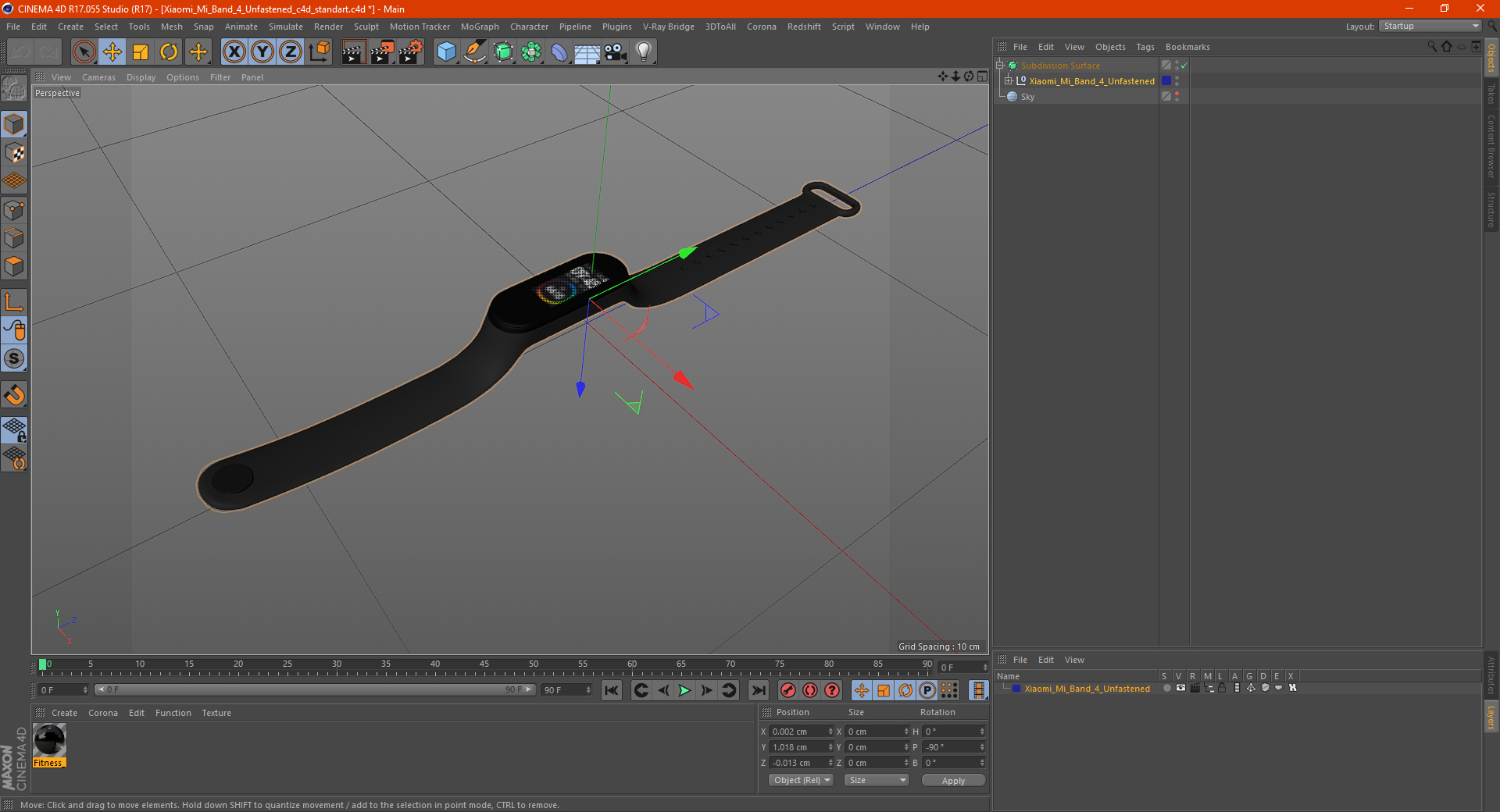Image resolution: width=1500 pixels, height=812 pixels.
Task: Switch to Edges mode
Action: (14, 238)
